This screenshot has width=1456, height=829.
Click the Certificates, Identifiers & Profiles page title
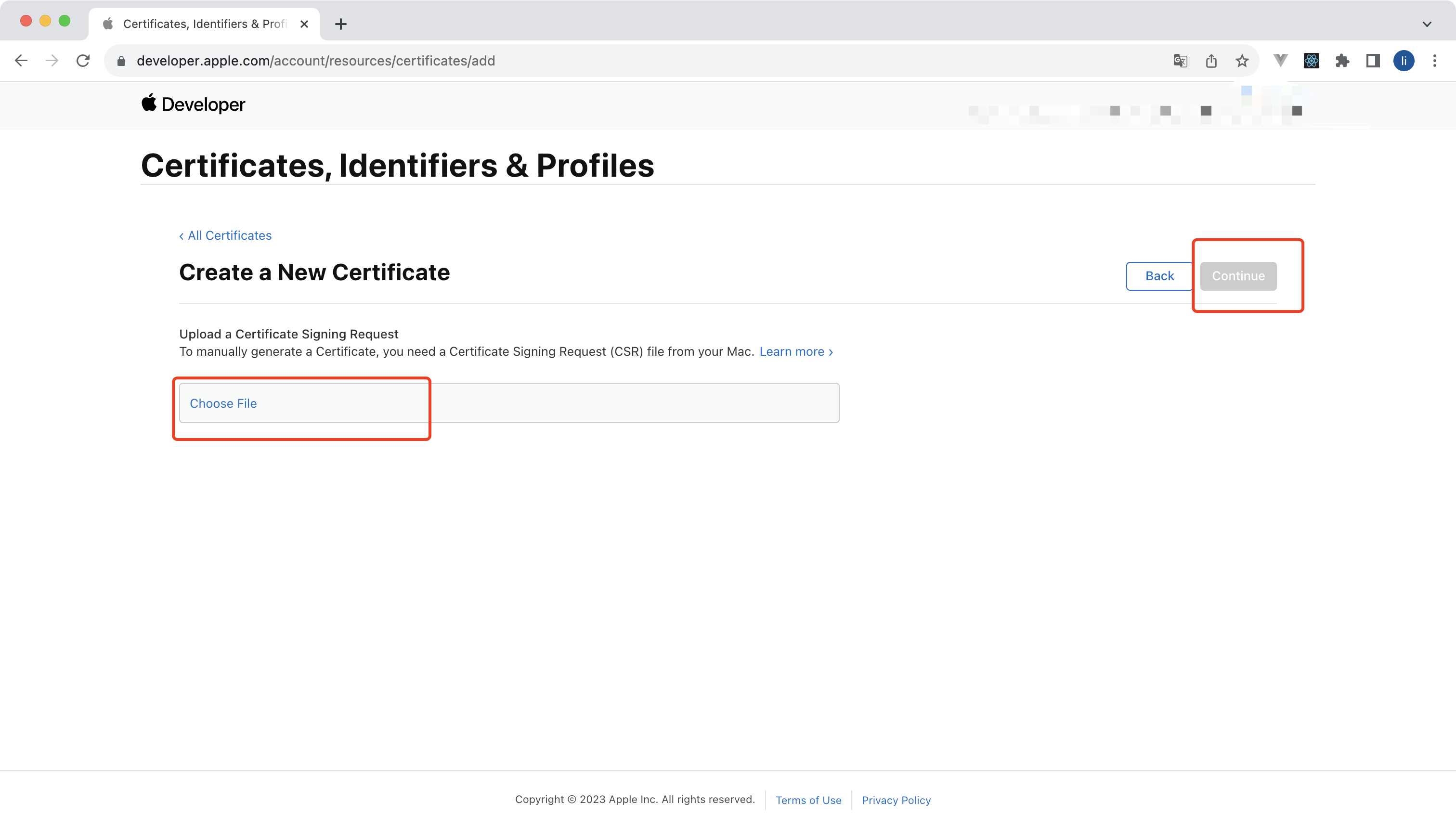click(x=397, y=166)
